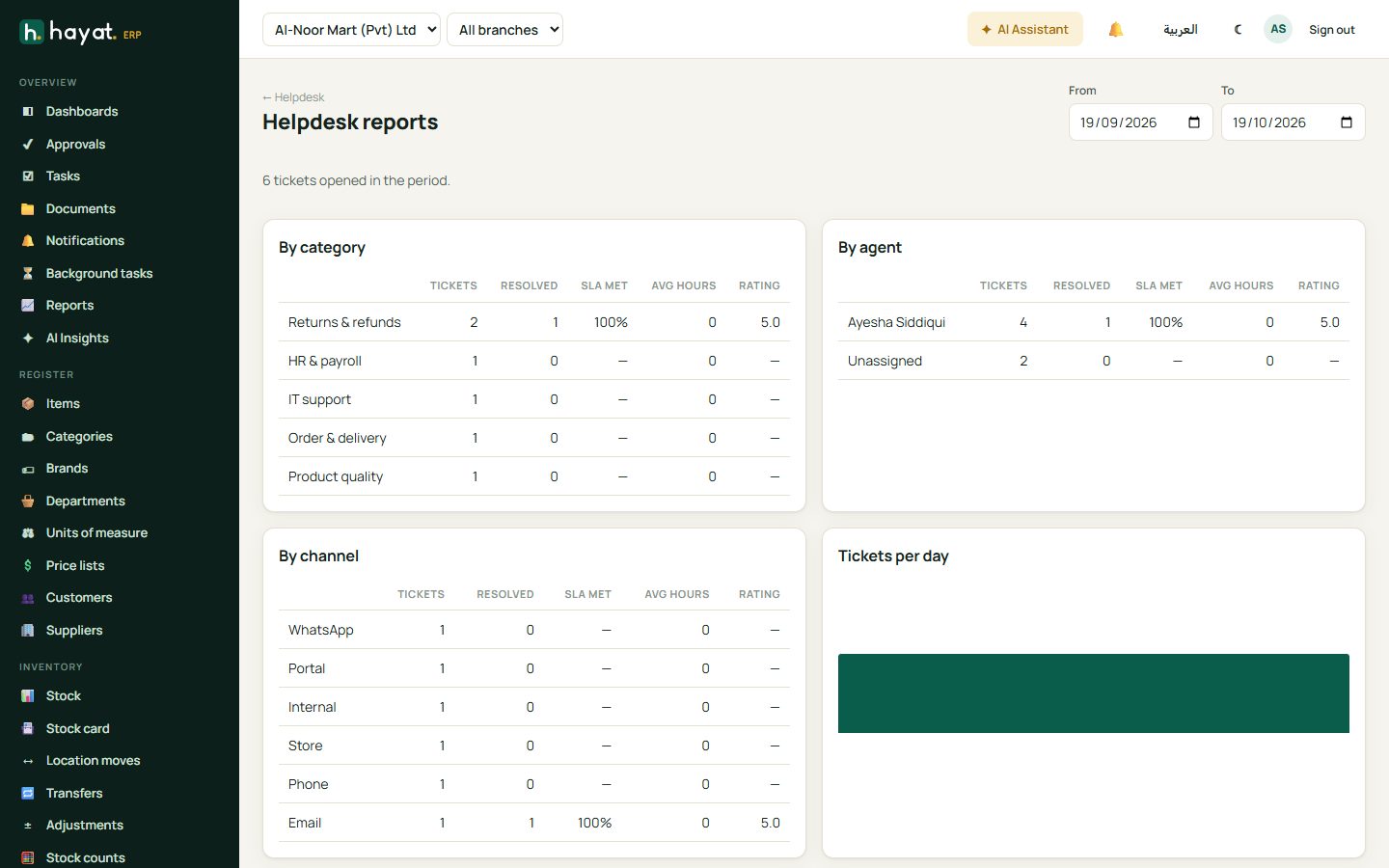The height and width of the screenshot is (868, 1389).
Task: Switch language to Arabic
Action: [1181, 30]
